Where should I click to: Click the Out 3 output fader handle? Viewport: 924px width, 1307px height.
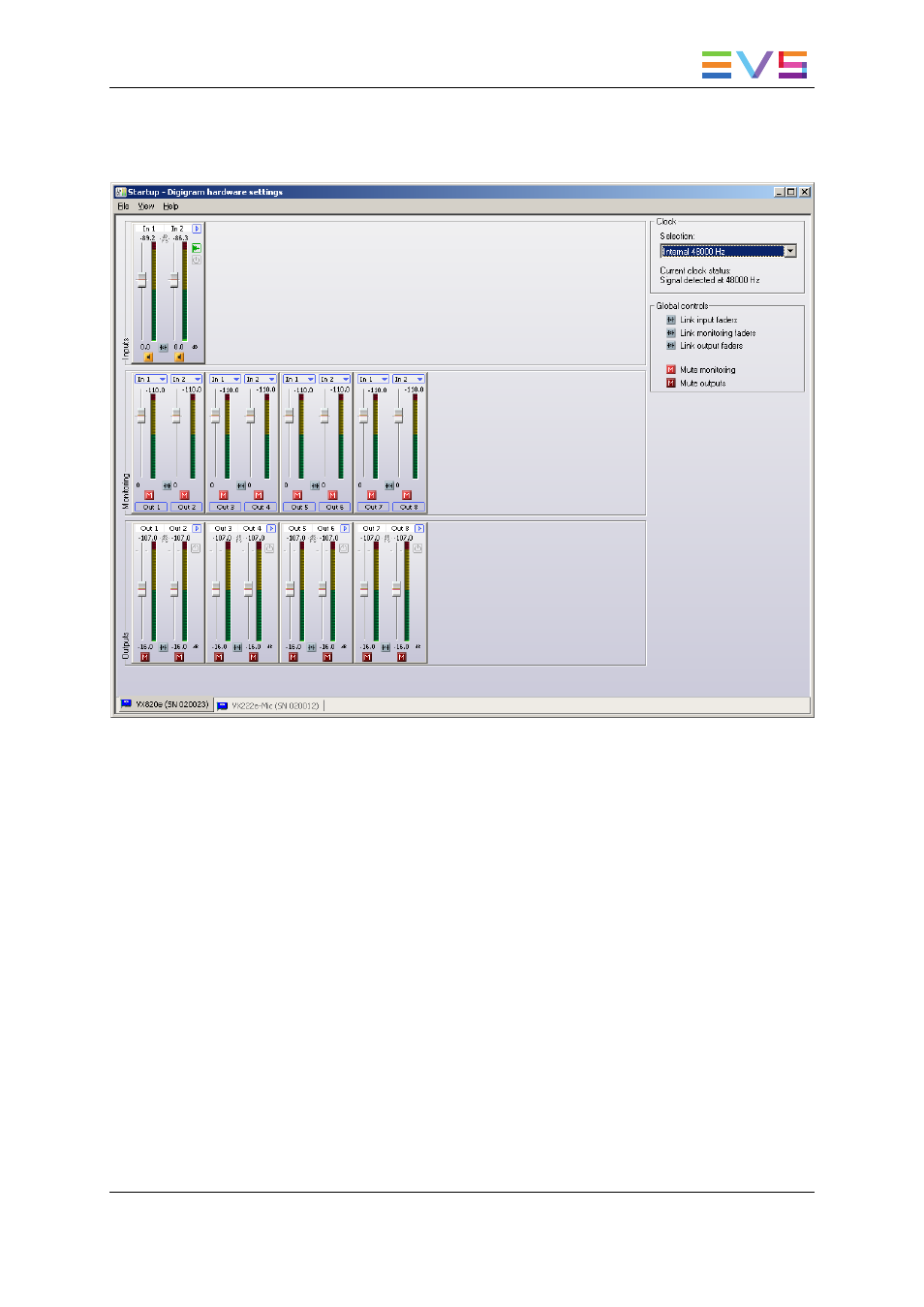click(x=216, y=588)
